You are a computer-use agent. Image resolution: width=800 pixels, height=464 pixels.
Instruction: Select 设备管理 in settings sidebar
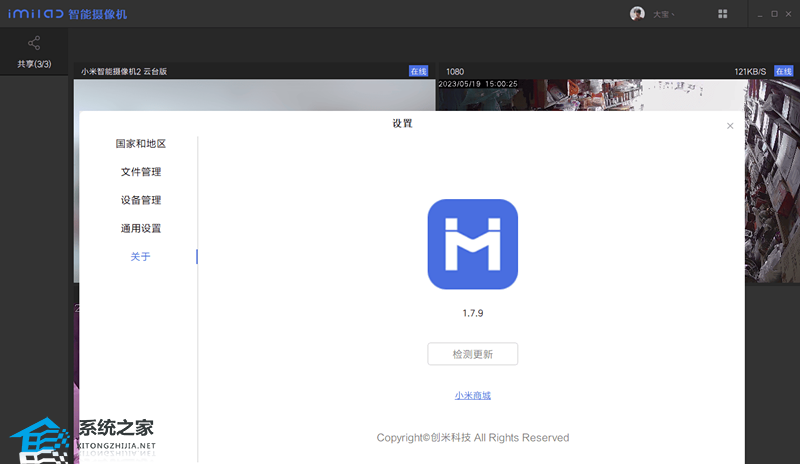140,200
